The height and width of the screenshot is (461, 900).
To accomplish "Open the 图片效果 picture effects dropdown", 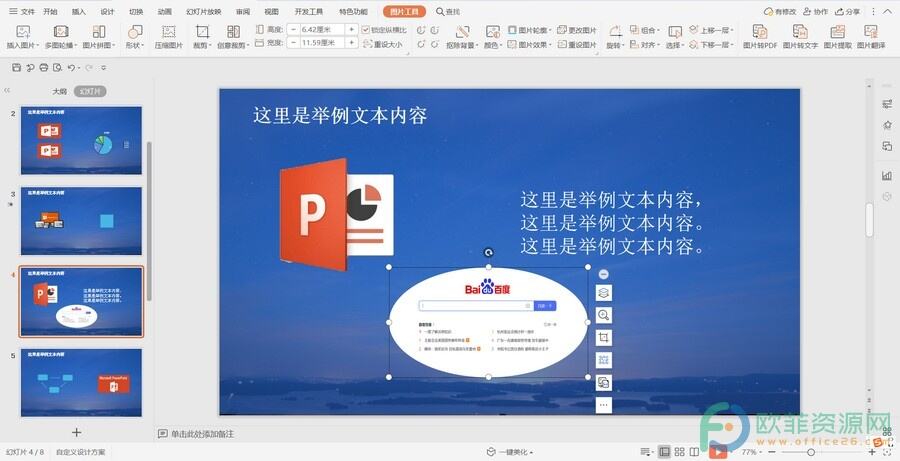I will (x=530, y=44).
